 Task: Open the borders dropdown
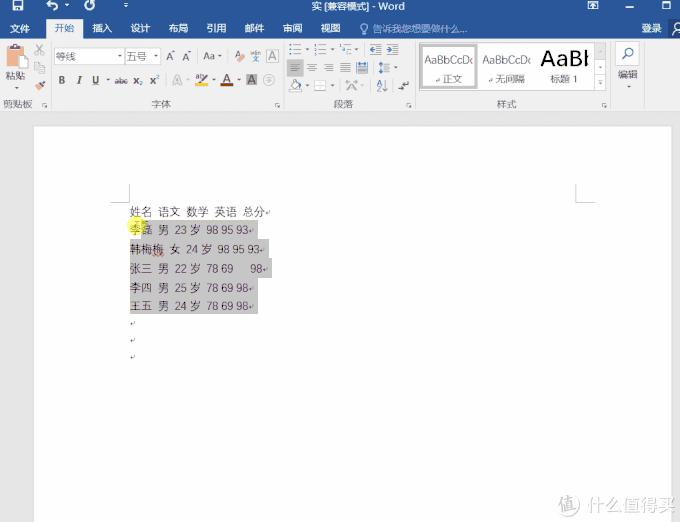[x=333, y=85]
